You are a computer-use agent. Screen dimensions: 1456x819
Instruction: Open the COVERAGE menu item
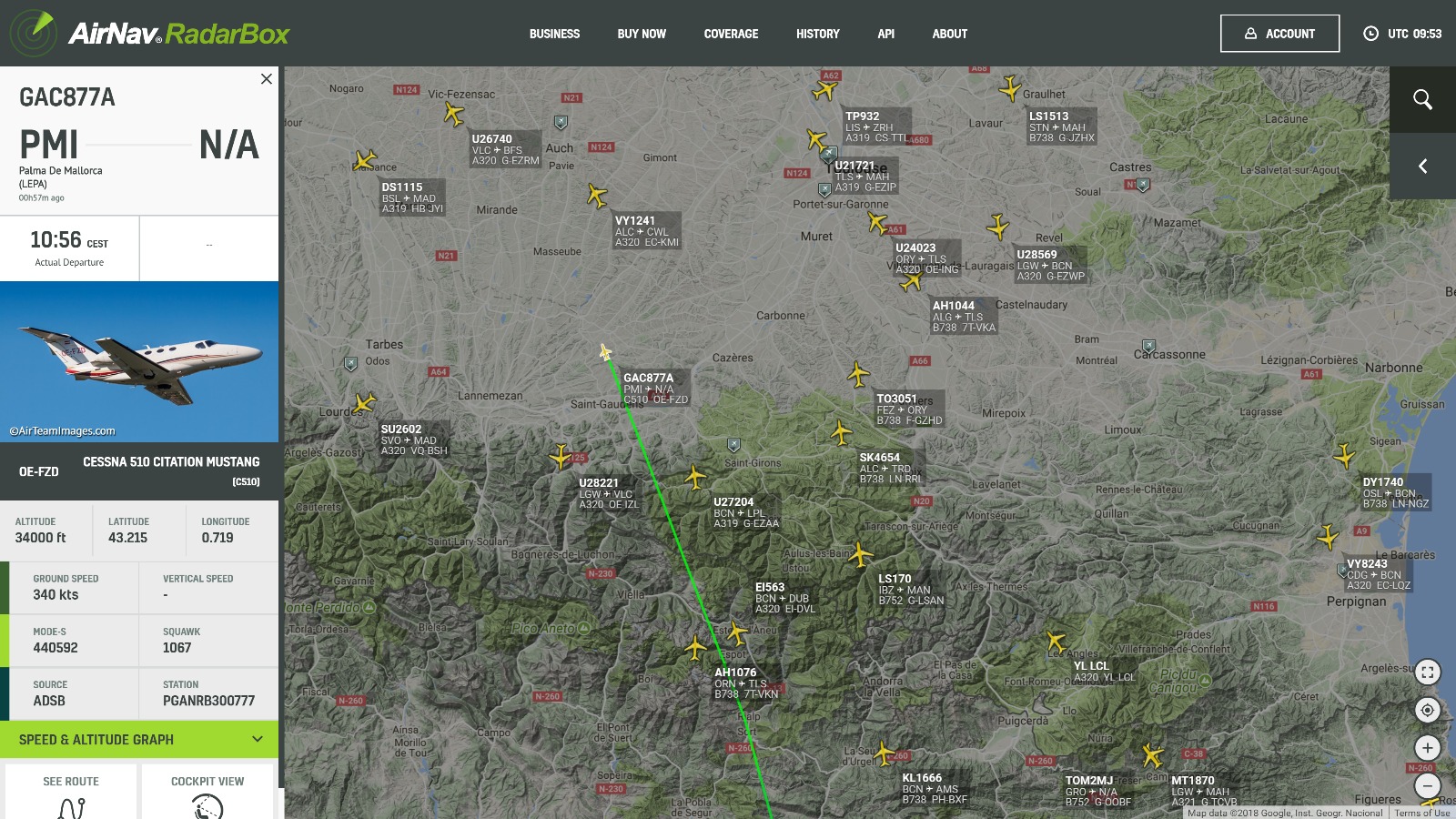point(731,34)
